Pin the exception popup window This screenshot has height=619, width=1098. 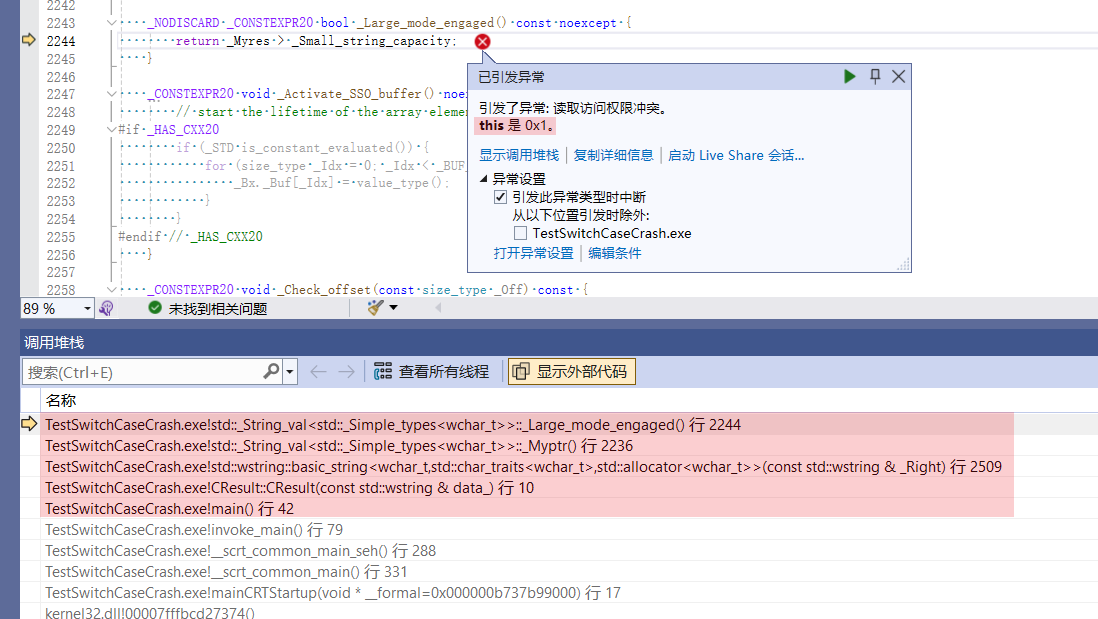pyautogui.click(x=875, y=77)
